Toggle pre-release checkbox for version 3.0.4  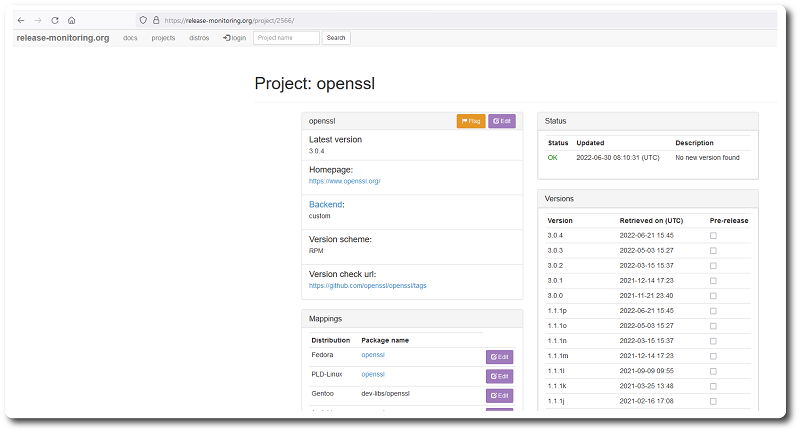point(713,236)
